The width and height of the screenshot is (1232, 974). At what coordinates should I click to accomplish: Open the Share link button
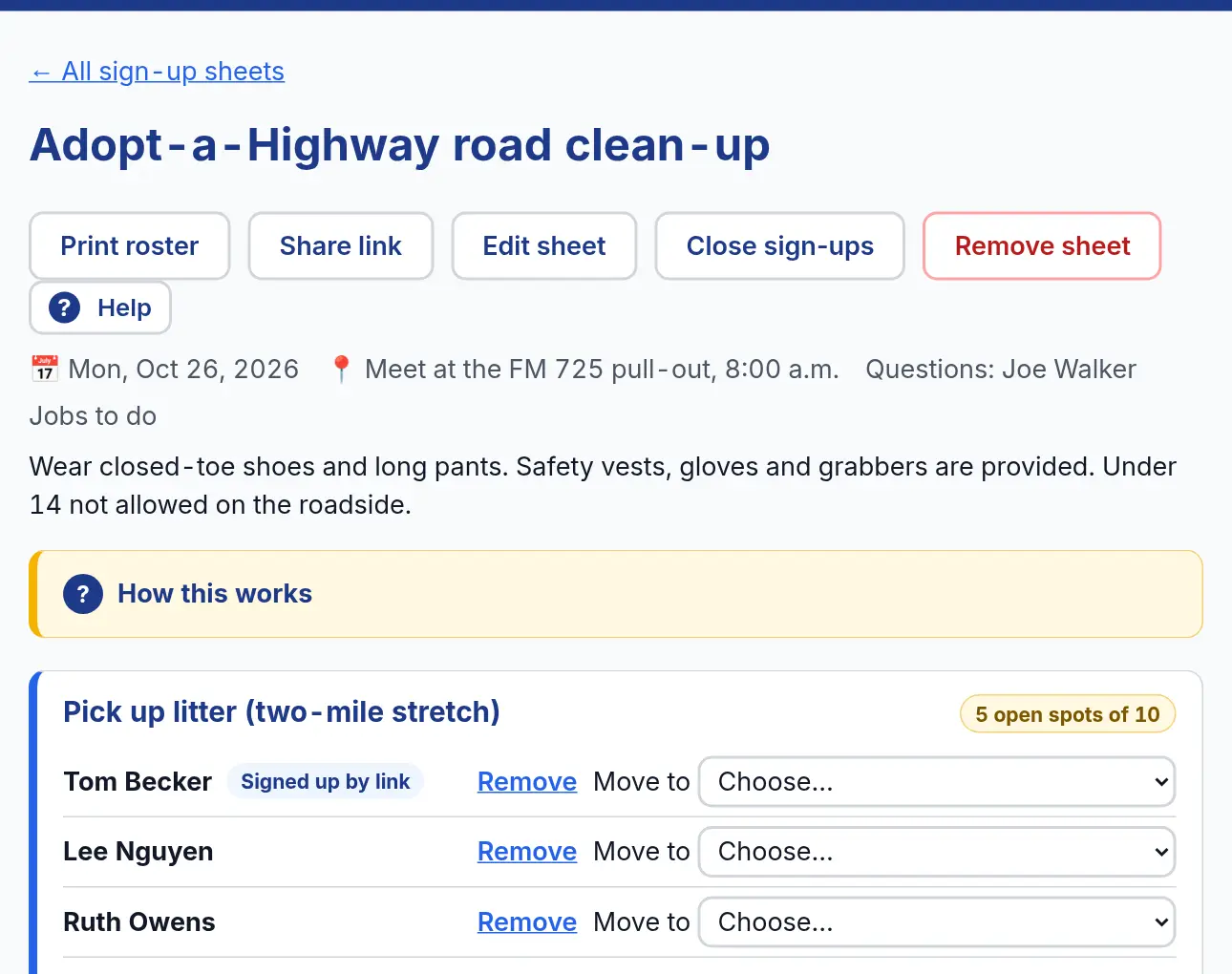click(x=341, y=245)
